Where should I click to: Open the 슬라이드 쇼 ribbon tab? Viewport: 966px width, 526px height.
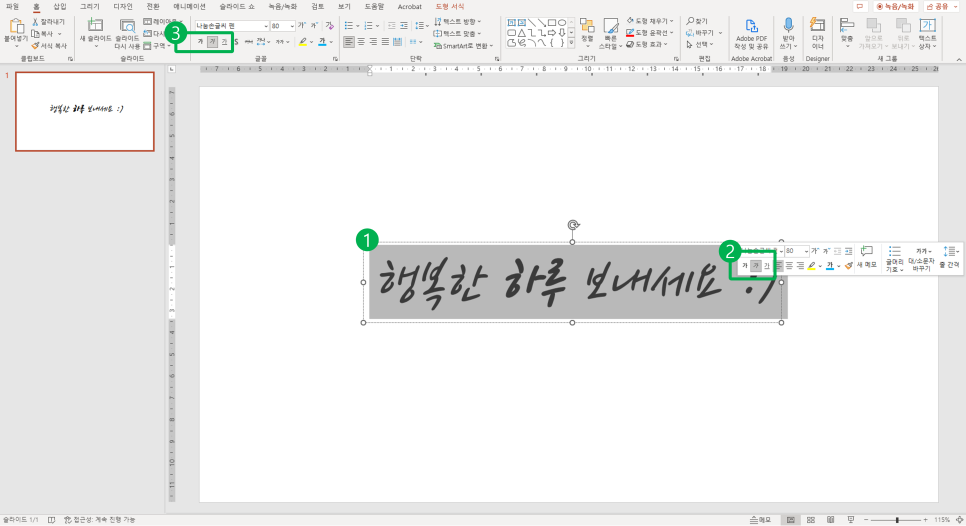[237, 6]
